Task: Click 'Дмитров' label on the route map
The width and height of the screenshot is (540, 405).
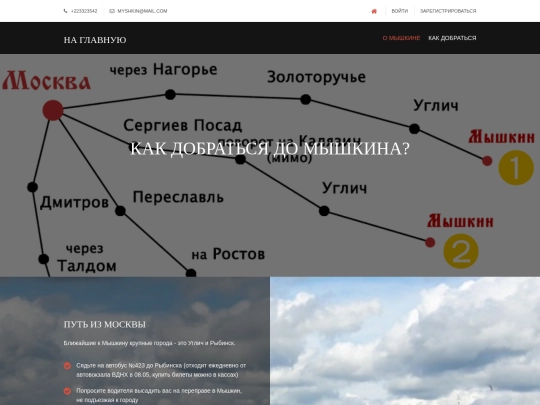Action: click(74, 203)
